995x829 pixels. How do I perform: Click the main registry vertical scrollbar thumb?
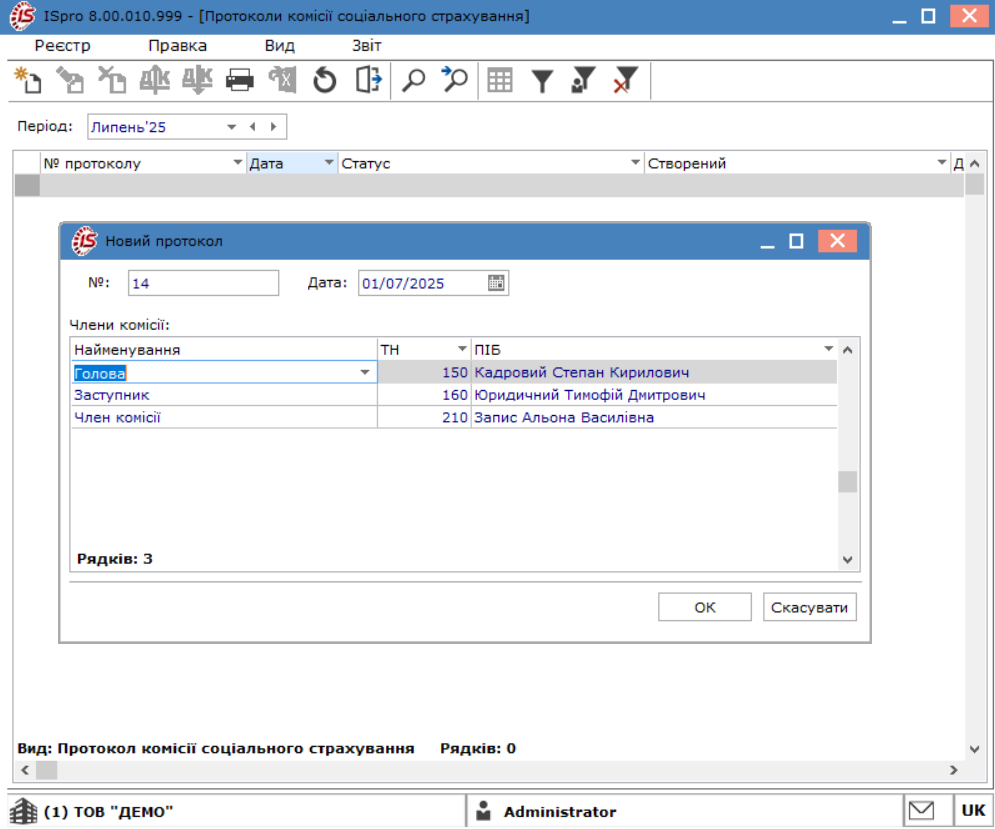974,184
